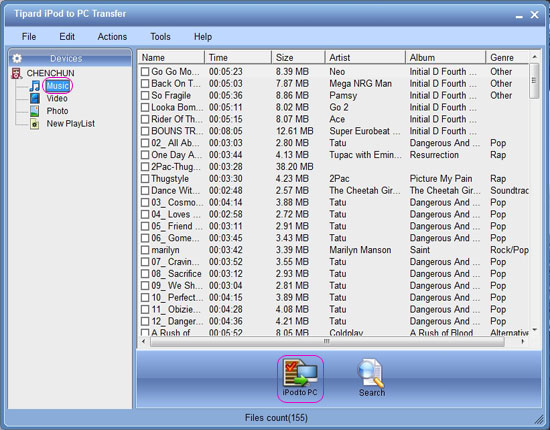Sort by the Name column header

(171, 57)
